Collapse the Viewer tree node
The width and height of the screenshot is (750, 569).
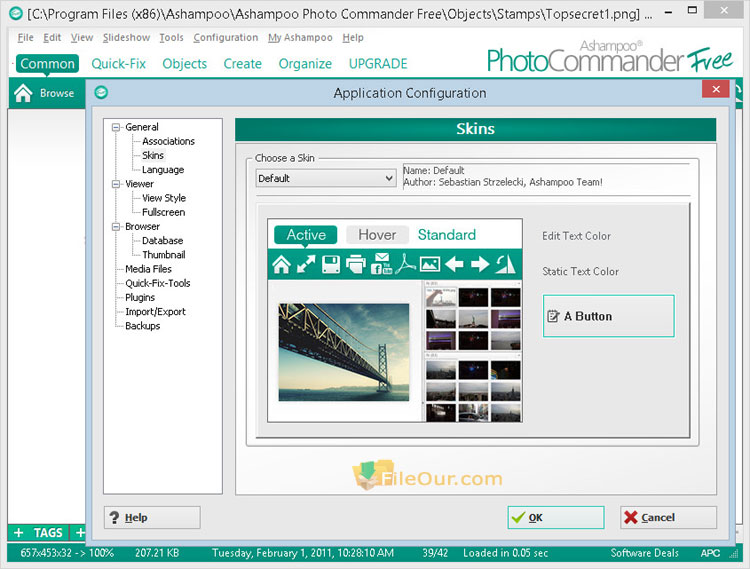tap(116, 184)
